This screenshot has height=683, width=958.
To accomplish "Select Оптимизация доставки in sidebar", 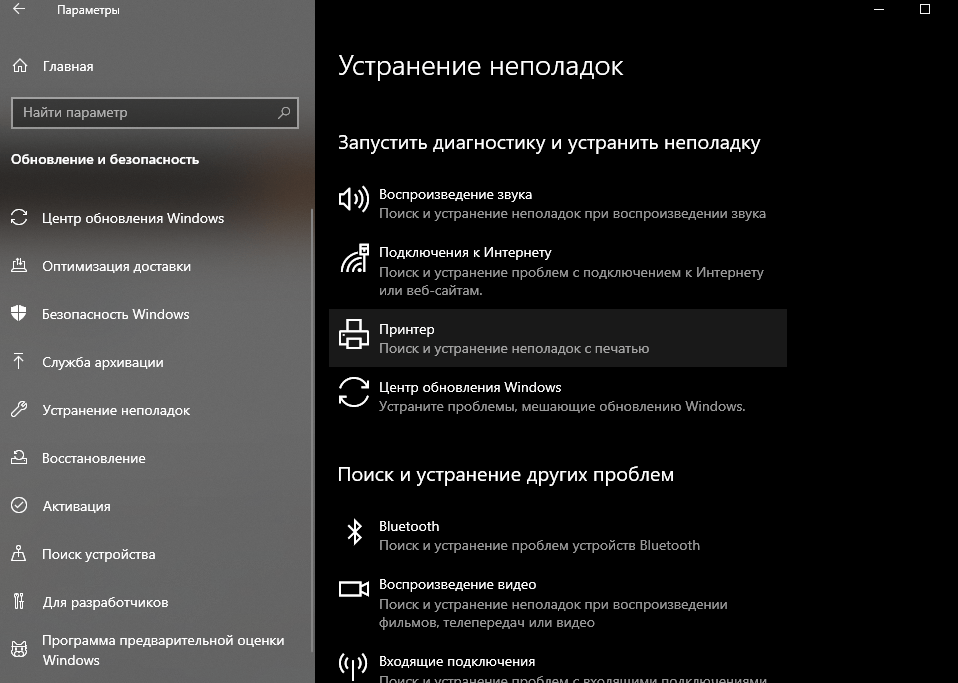I will (x=116, y=266).
